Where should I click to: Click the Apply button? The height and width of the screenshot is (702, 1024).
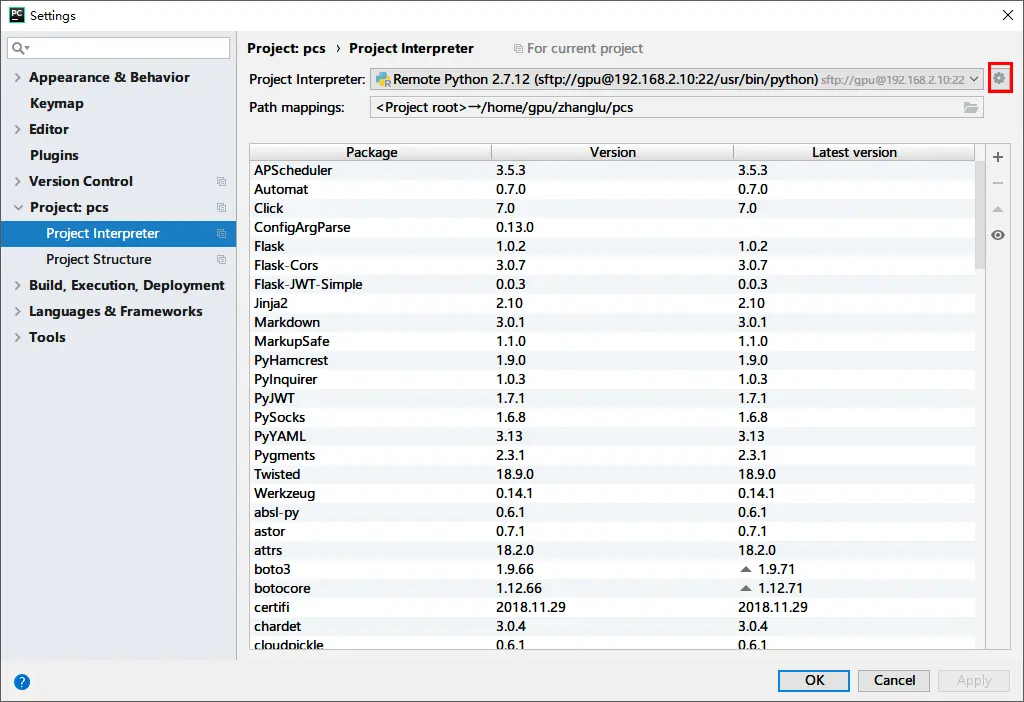[974, 680]
